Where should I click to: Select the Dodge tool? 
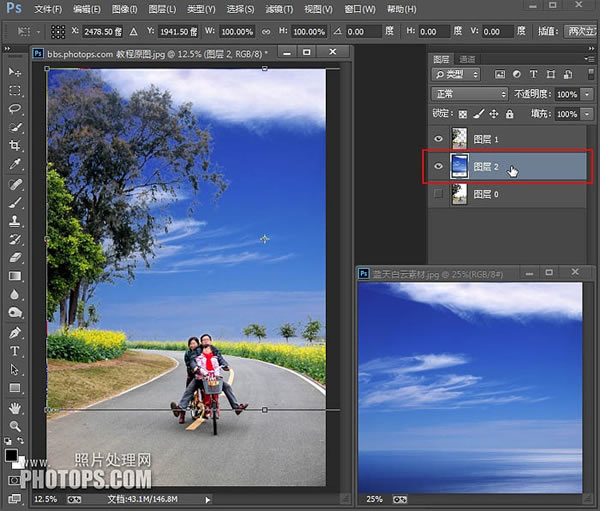pos(15,312)
